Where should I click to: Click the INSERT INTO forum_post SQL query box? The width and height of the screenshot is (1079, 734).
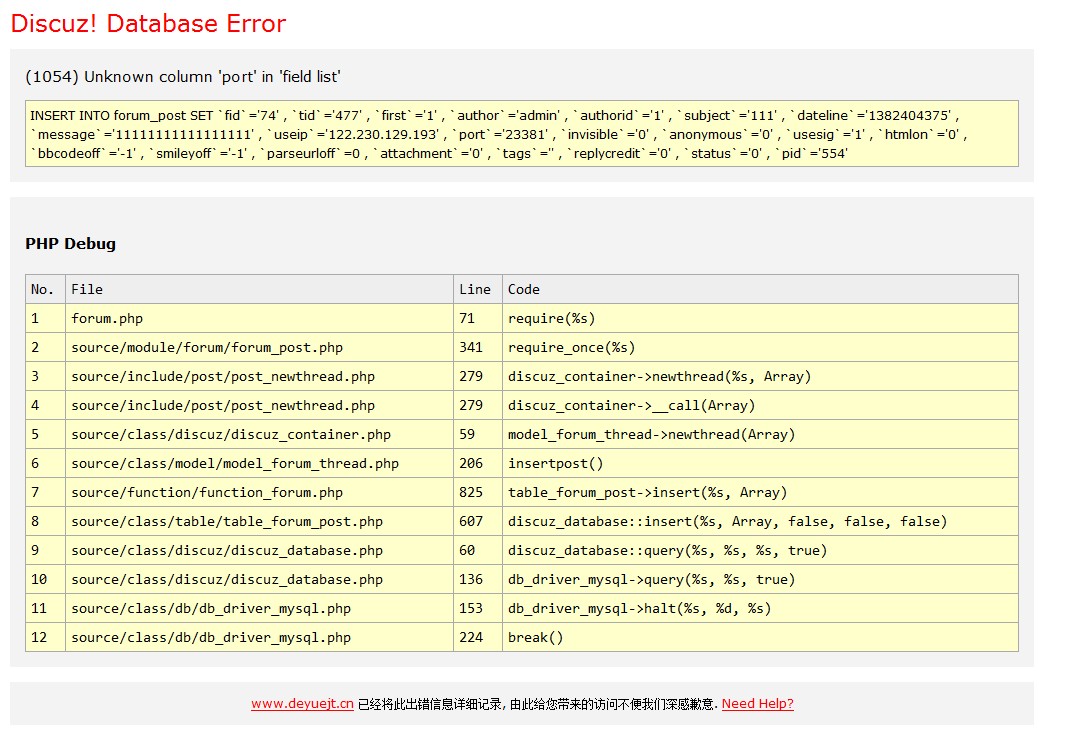click(522, 134)
